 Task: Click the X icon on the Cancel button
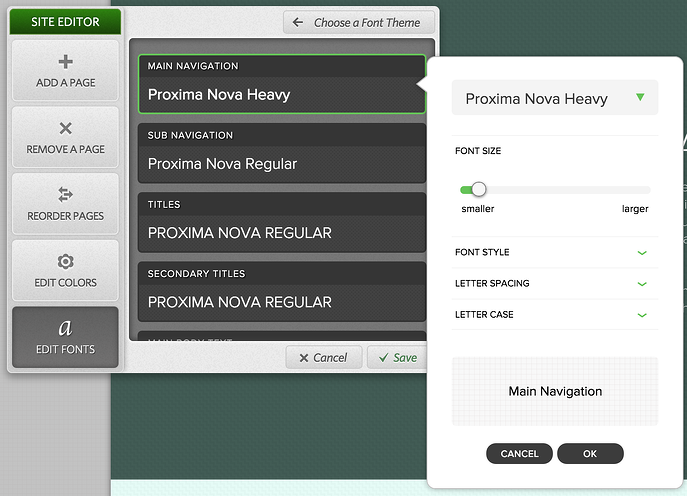304,358
